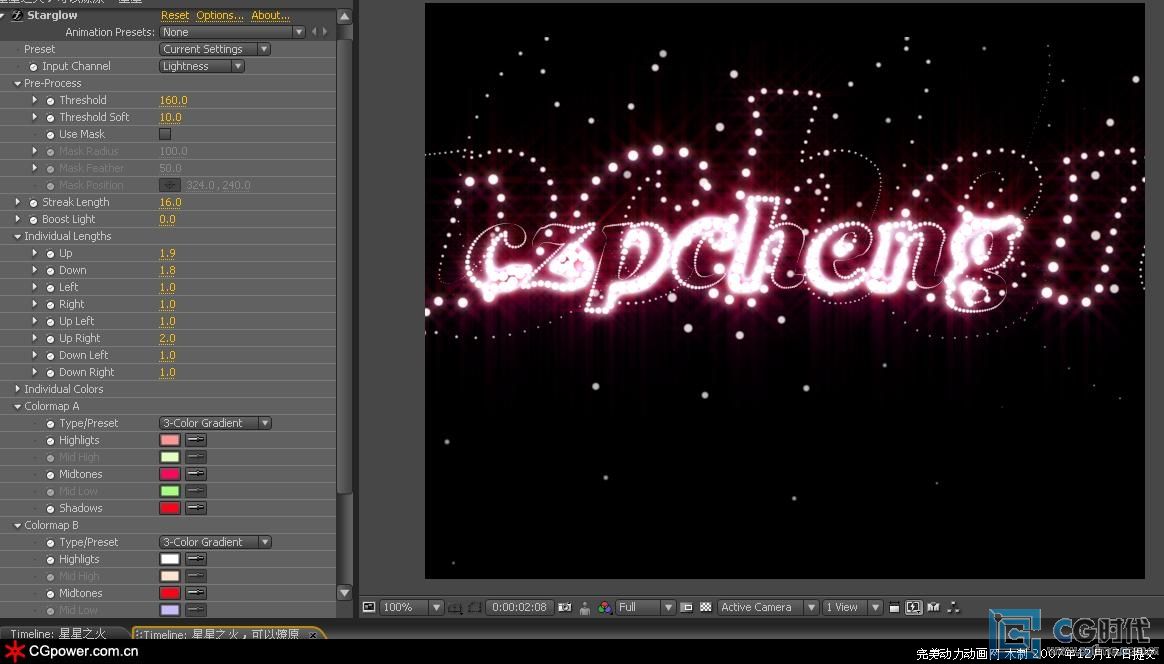Toggle stopwatch for Streak Length
This screenshot has height=664, width=1164.
click(x=33, y=202)
